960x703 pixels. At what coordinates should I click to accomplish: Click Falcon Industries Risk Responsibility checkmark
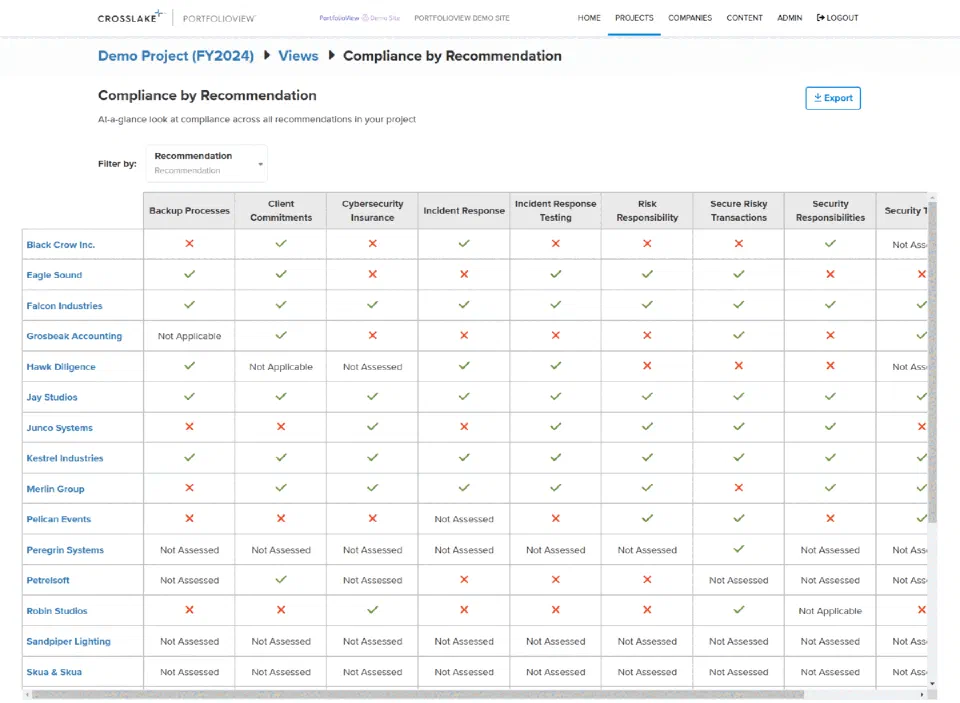pyautogui.click(x=647, y=304)
